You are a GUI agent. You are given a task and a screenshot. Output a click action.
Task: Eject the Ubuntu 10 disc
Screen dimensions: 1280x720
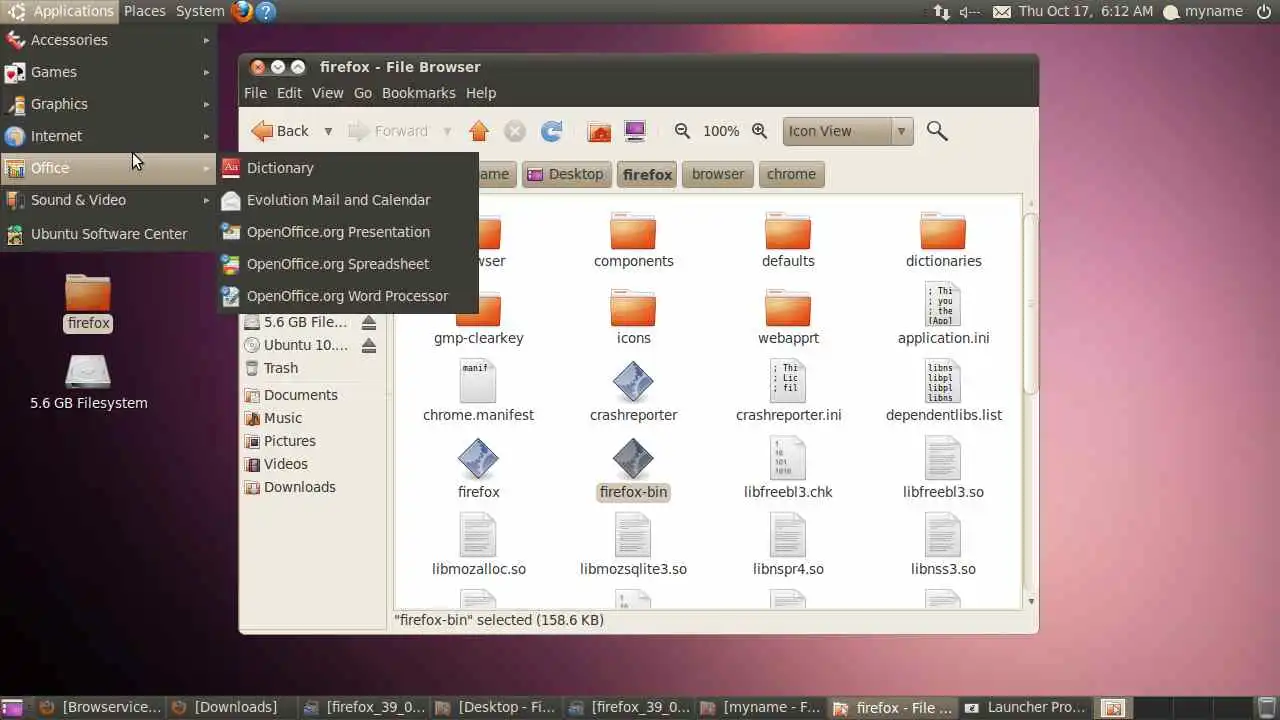[x=369, y=345]
